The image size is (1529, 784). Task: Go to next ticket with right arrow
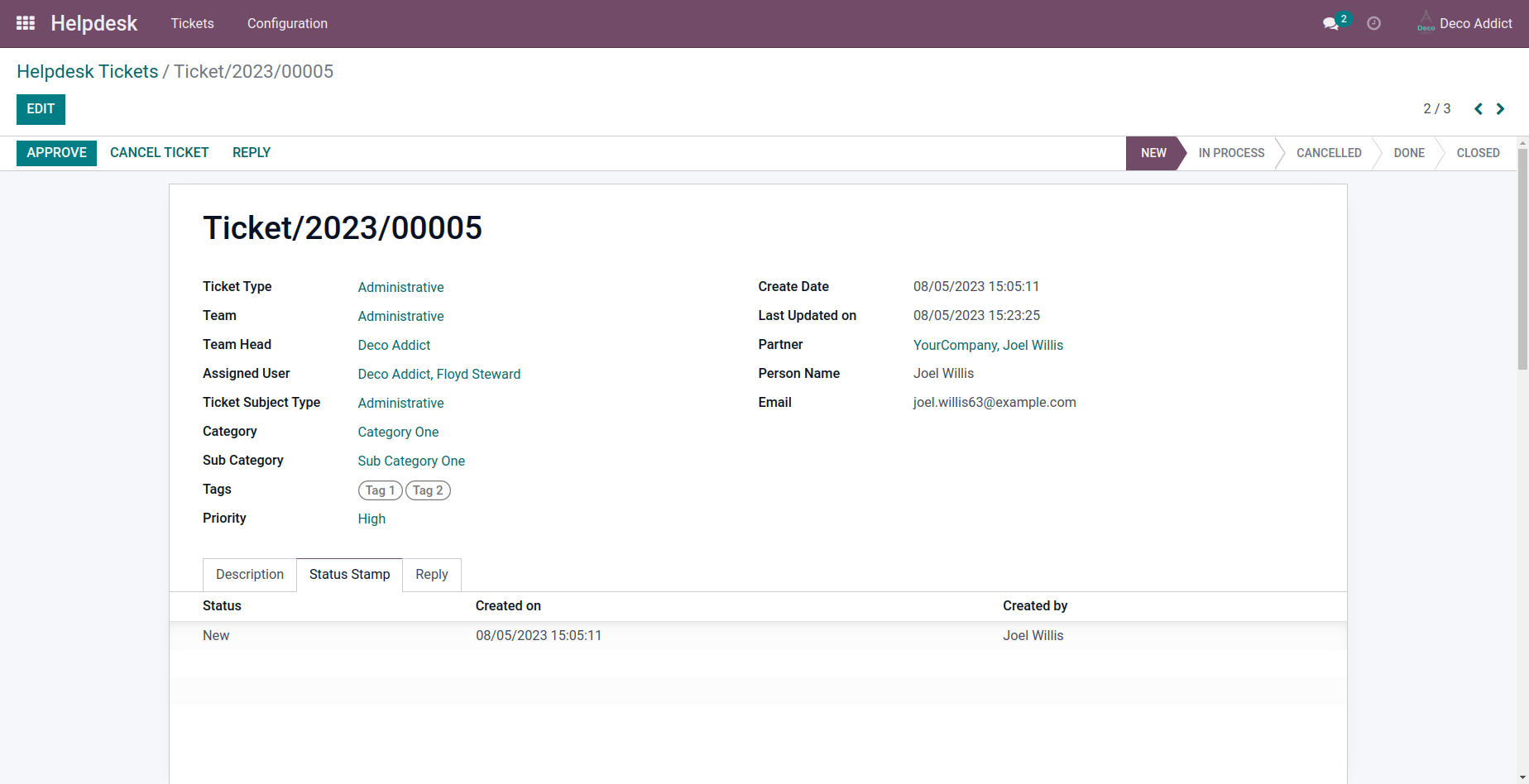(x=1500, y=109)
